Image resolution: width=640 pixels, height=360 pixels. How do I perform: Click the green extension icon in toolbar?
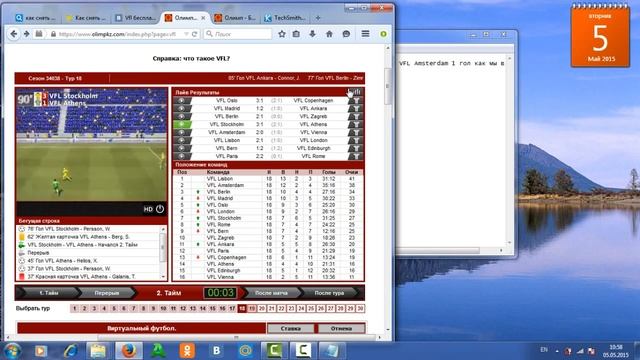coord(383,34)
